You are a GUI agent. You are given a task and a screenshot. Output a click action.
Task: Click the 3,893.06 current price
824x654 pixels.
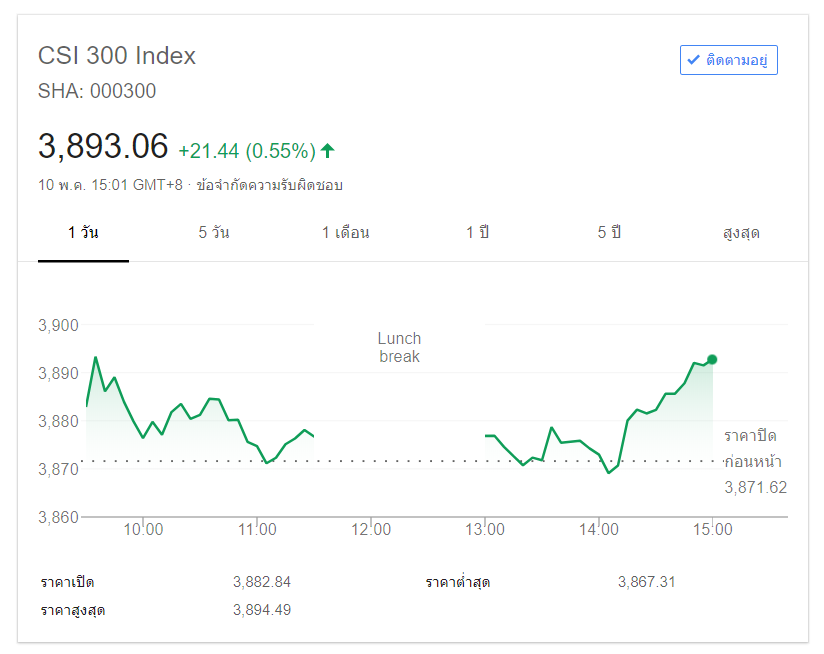[x=103, y=147]
